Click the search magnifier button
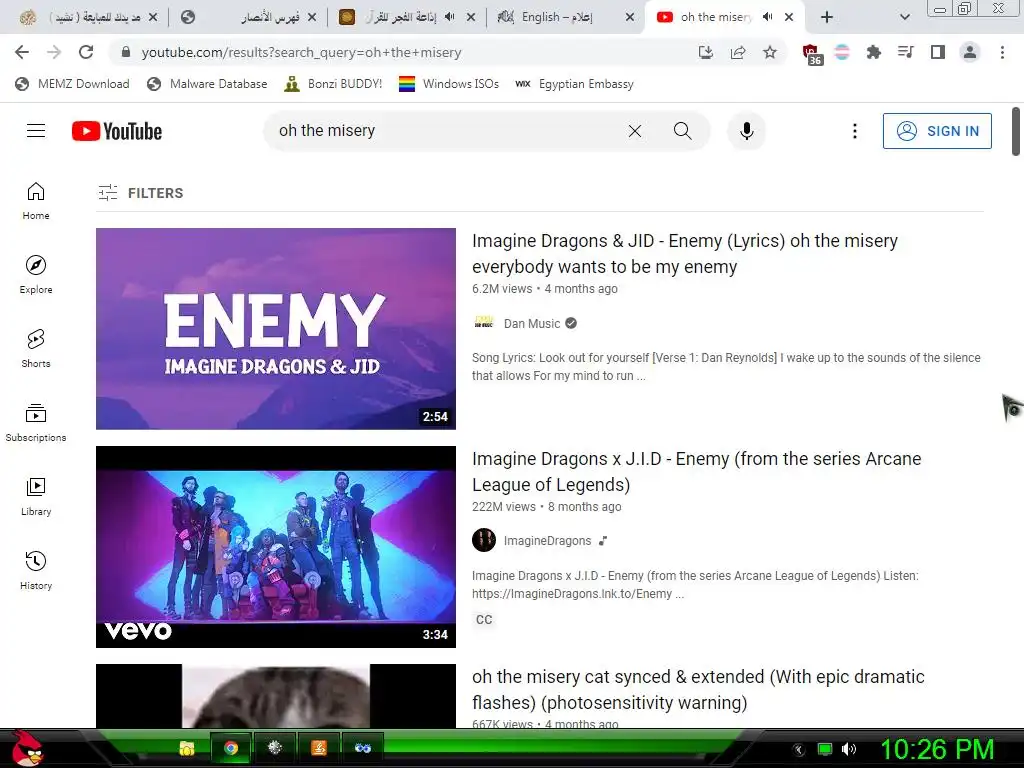This screenshot has width=1024, height=768. tap(682, 131)
